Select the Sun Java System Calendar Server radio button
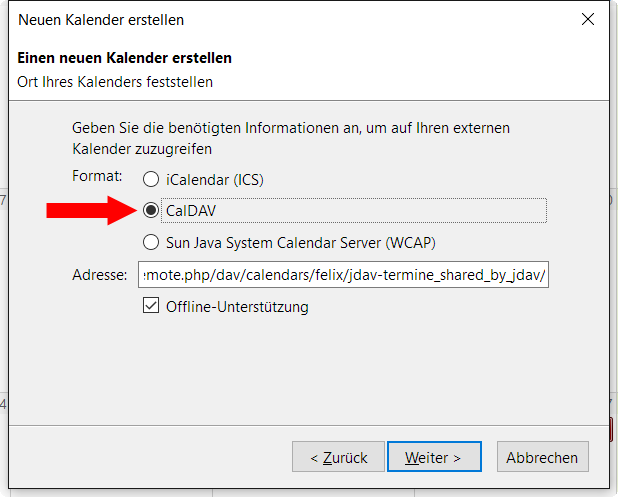The height and width of the screenshot is (497, 618). point(151,242)
